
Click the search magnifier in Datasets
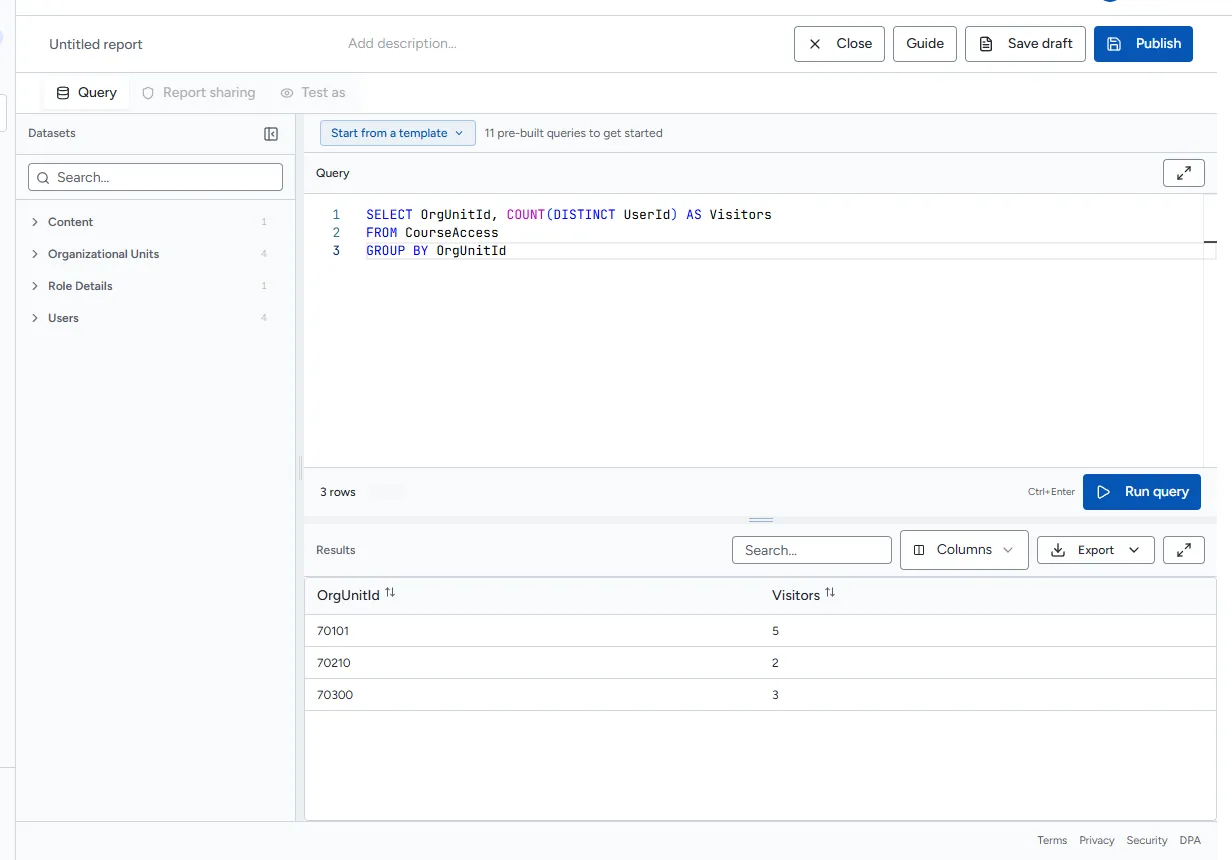pyautogui.click(x=43, y=178)
